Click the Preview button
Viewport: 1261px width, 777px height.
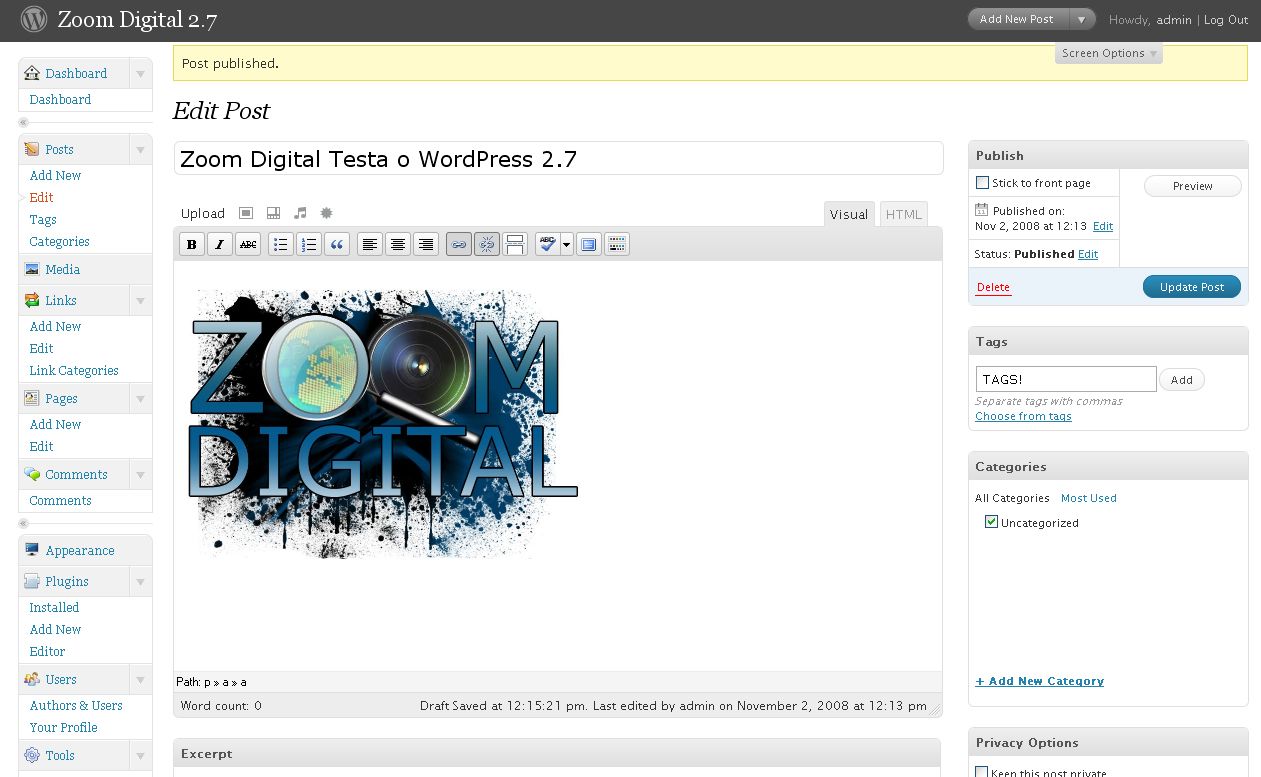click(x=1192, y=186)
